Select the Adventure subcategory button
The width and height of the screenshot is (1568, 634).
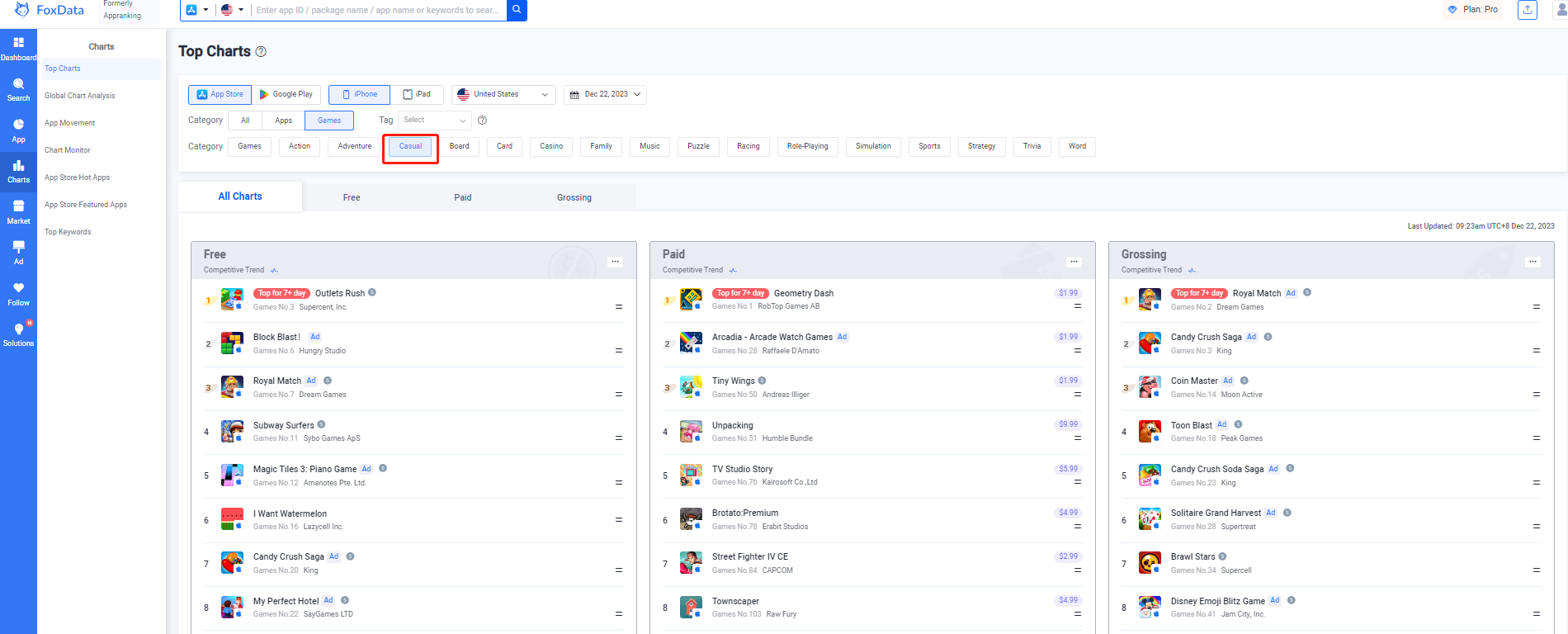[x=355, y=147]
